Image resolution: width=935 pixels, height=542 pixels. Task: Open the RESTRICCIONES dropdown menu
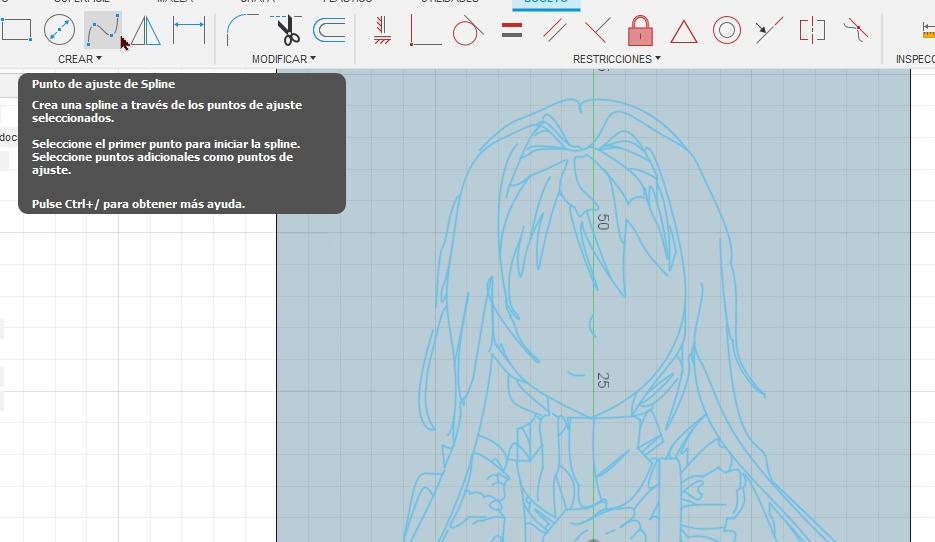617,59
